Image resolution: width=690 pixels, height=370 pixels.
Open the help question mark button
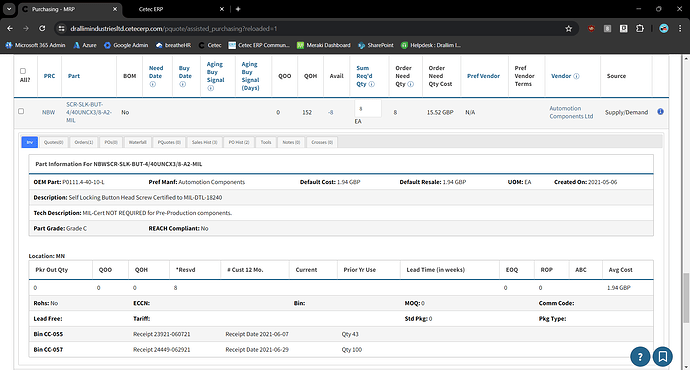tap(640, 356)
